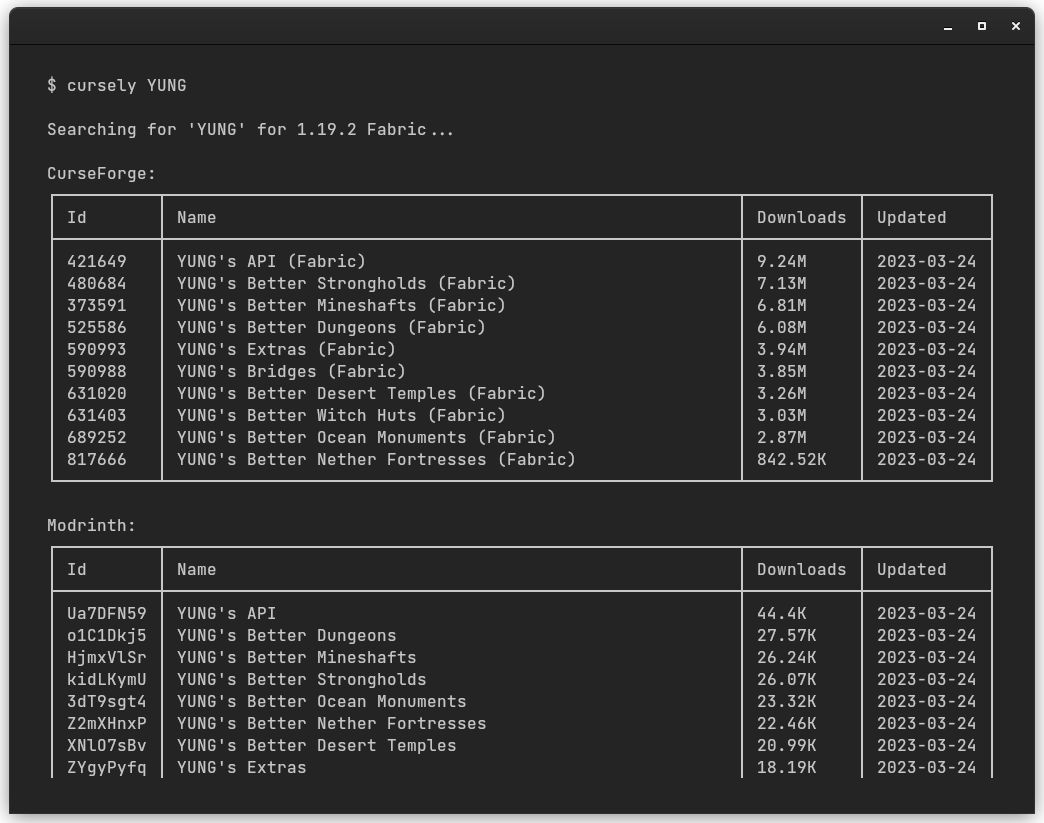Click the 3.26M downloads value
1044x823 pixels.
(x=782, y=394)
